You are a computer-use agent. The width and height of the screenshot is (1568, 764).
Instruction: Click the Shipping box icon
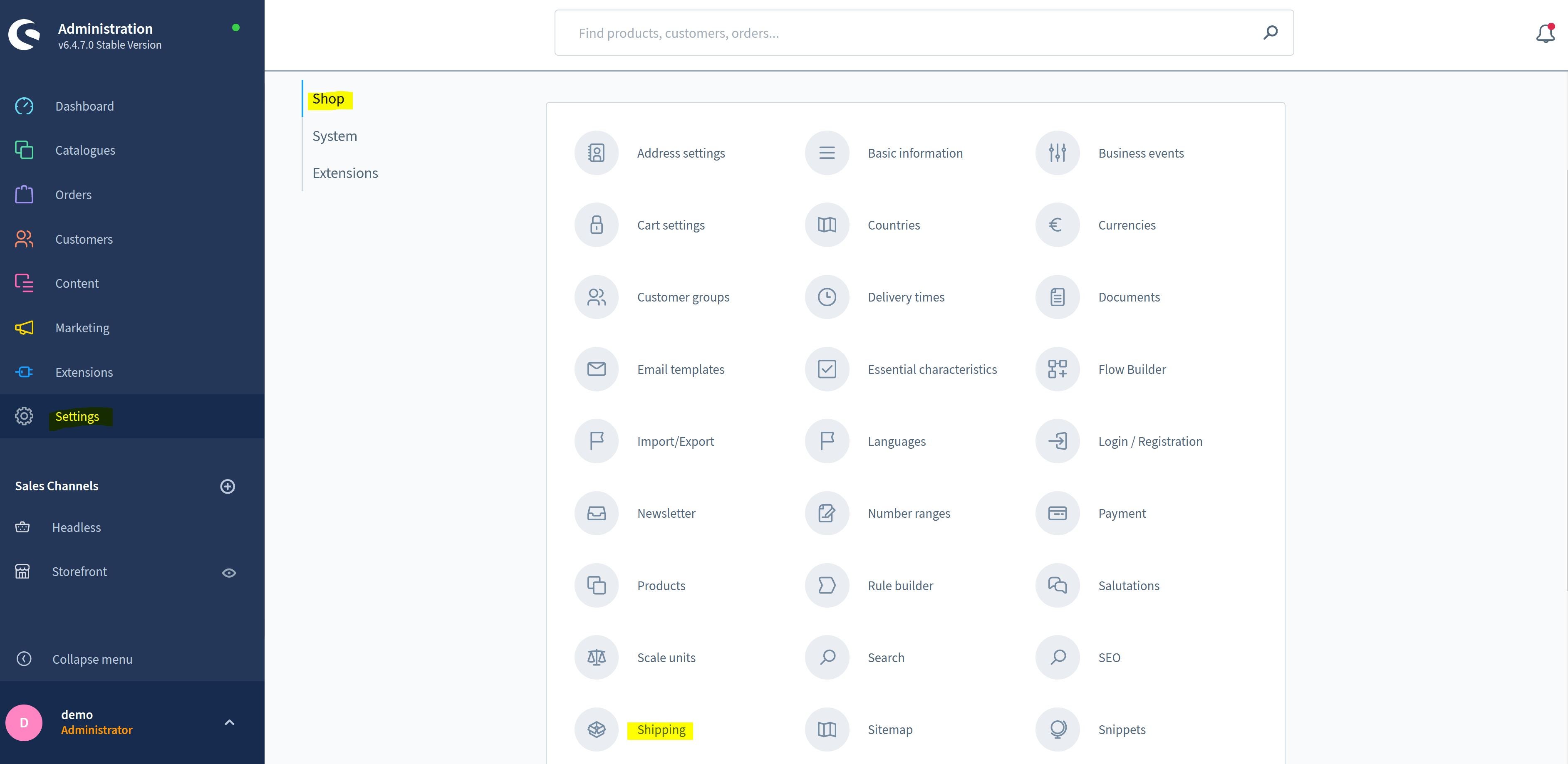596,729
